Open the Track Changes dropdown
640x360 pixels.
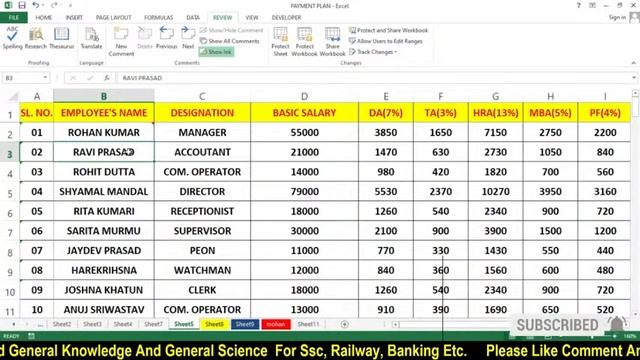point(373,52)
